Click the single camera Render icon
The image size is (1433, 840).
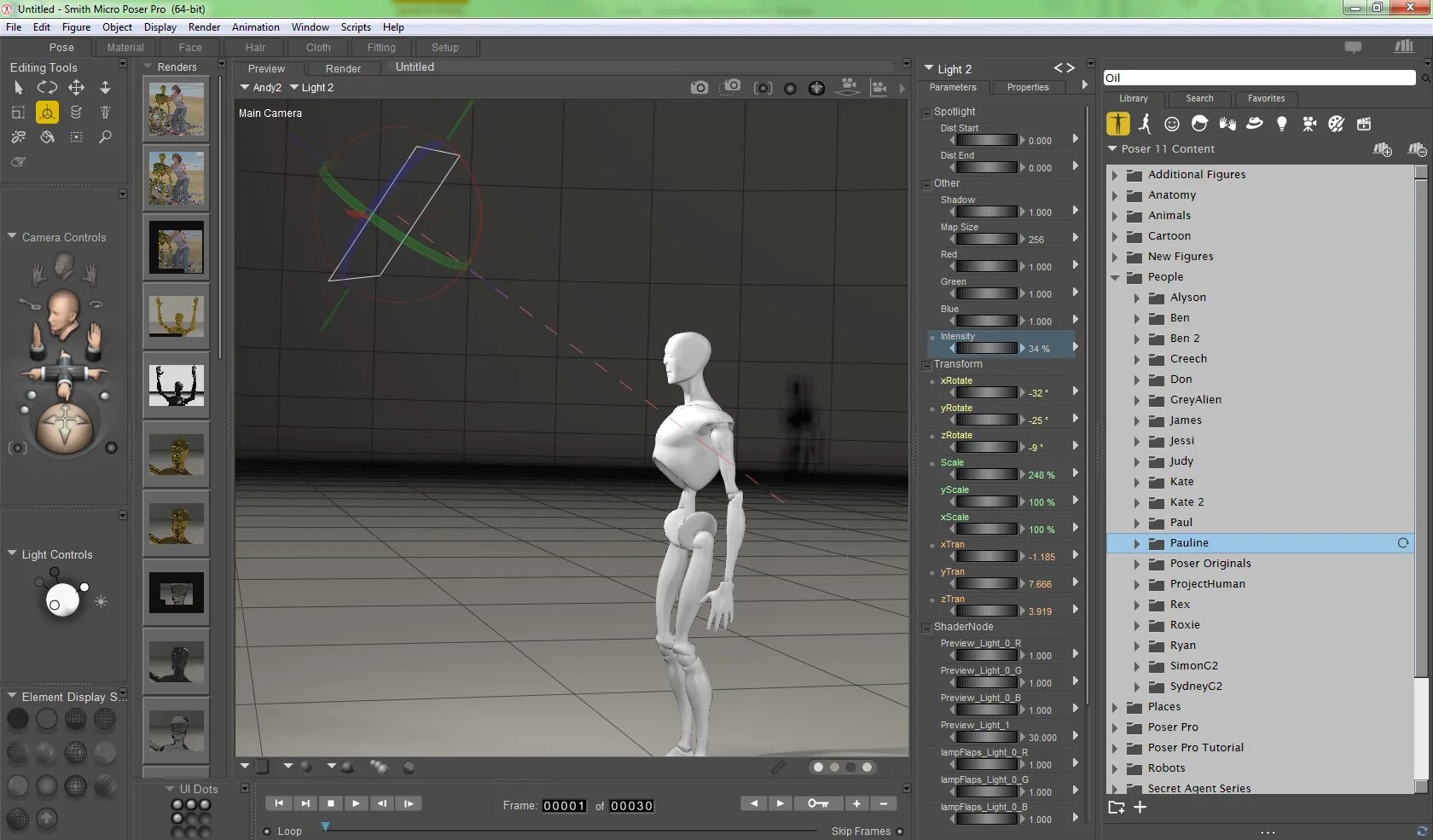coord(699,87)
